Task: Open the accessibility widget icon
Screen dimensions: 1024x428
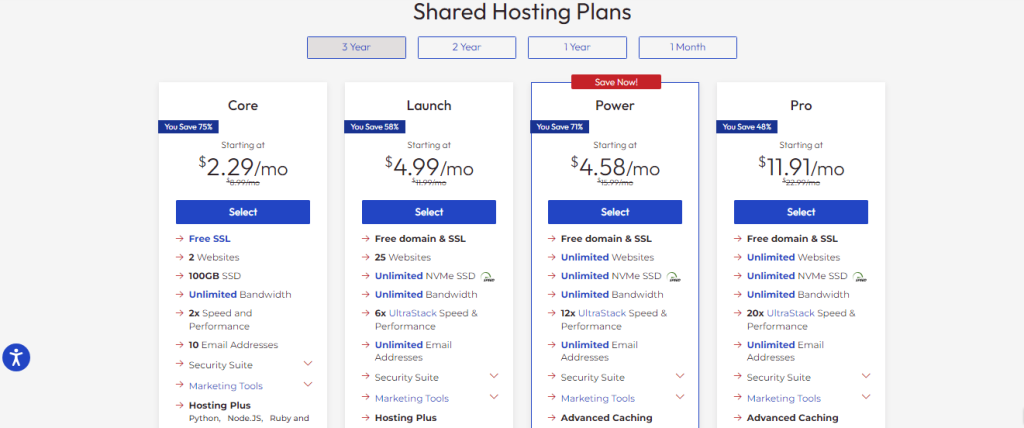Action: [x=16, y=357]
